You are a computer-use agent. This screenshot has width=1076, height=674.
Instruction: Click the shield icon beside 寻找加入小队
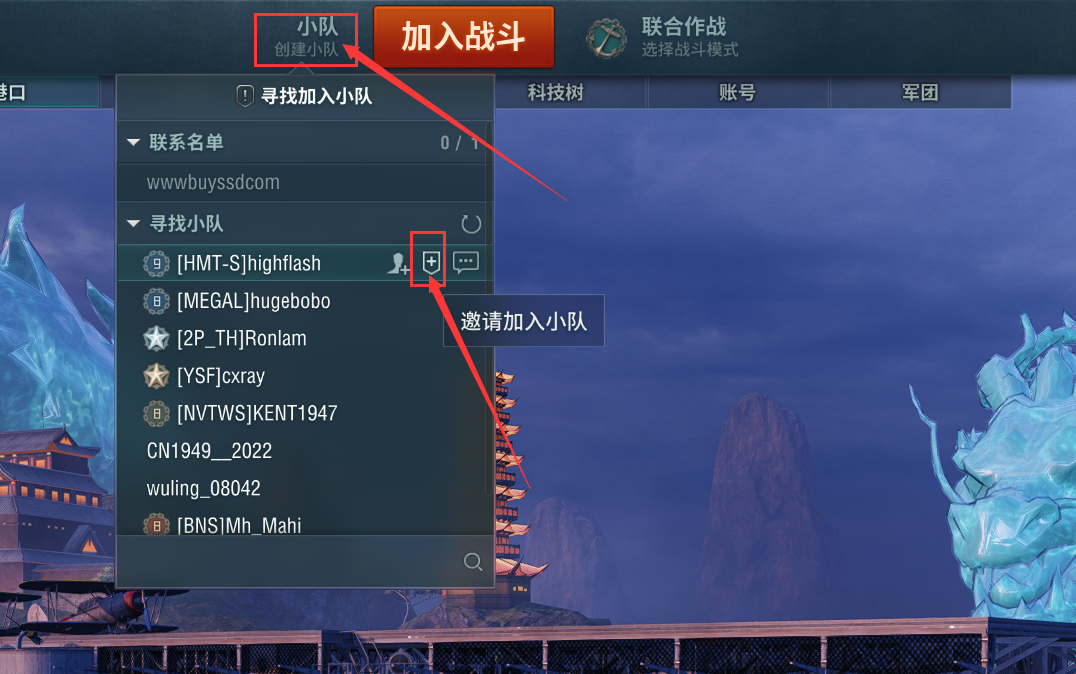(245, 95)
